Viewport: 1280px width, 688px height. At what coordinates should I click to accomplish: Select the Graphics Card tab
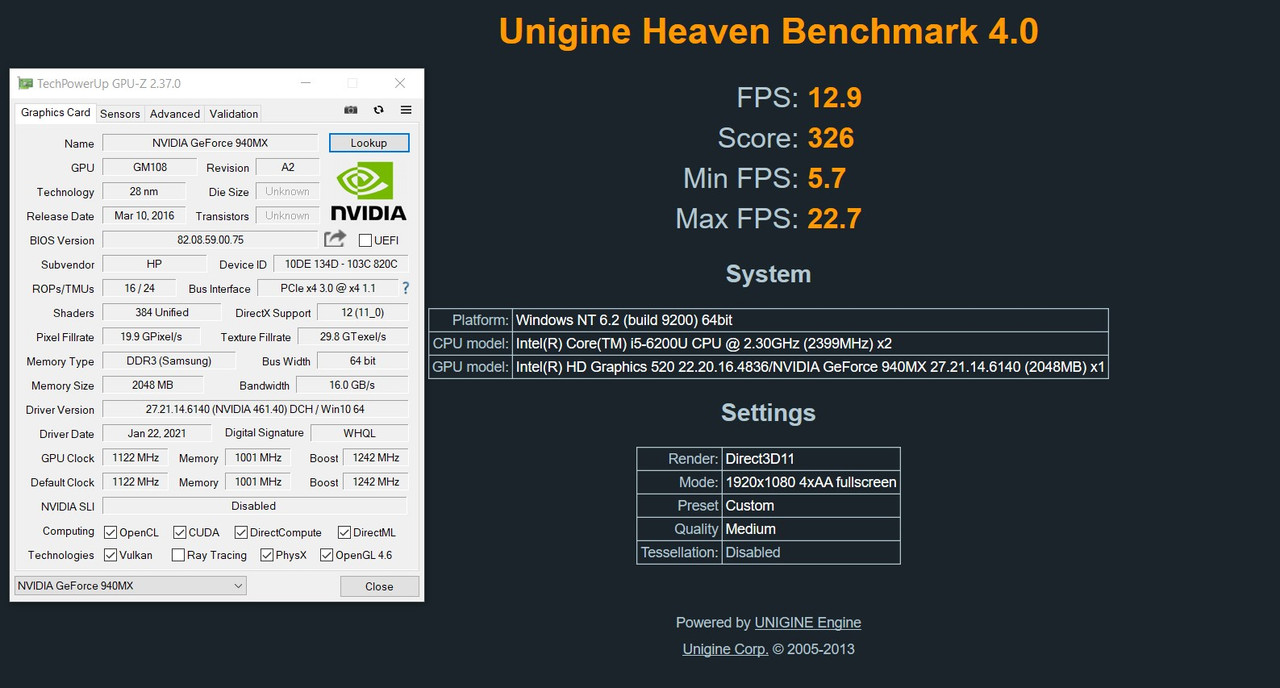click(x=56, y=113)
